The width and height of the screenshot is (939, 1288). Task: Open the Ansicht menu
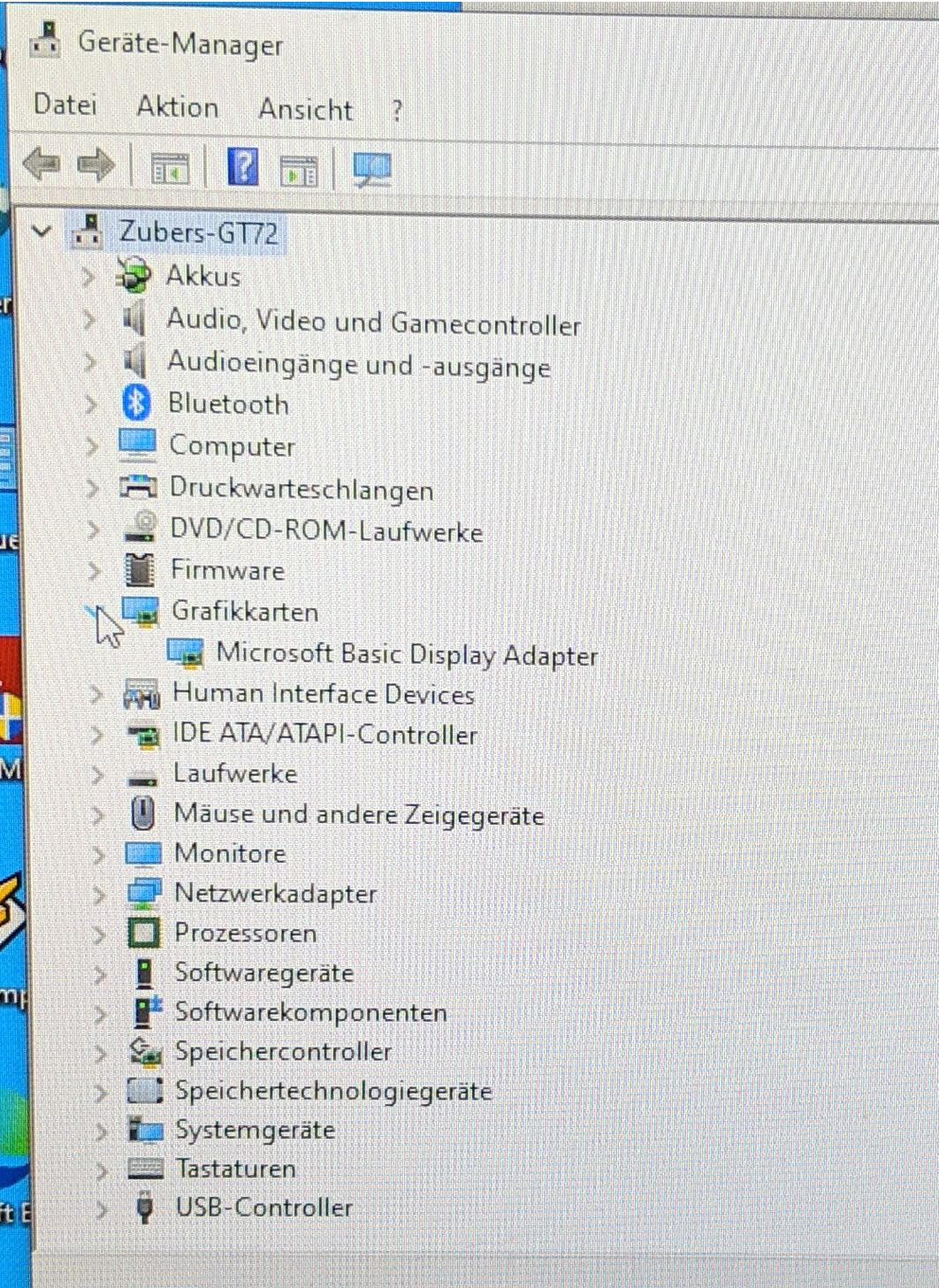tap(306, 110)
